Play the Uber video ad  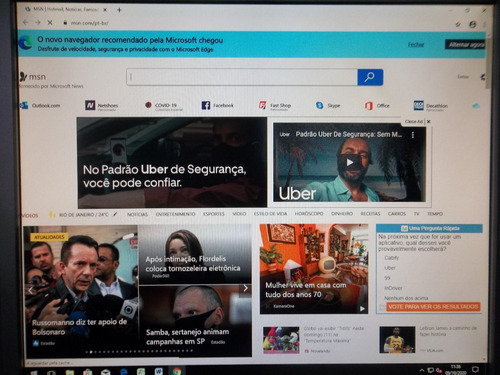point(349,162)
